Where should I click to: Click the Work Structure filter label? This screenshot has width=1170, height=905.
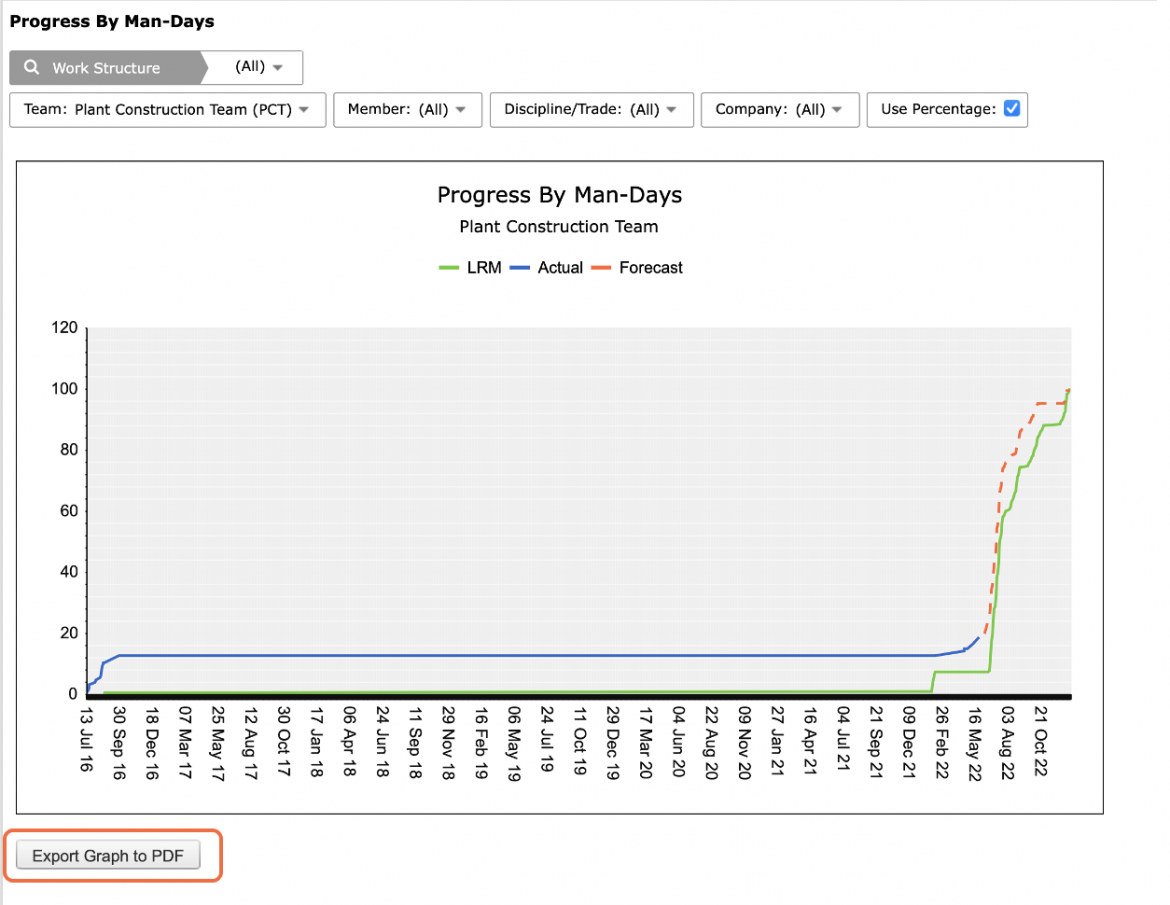[106, 68]
